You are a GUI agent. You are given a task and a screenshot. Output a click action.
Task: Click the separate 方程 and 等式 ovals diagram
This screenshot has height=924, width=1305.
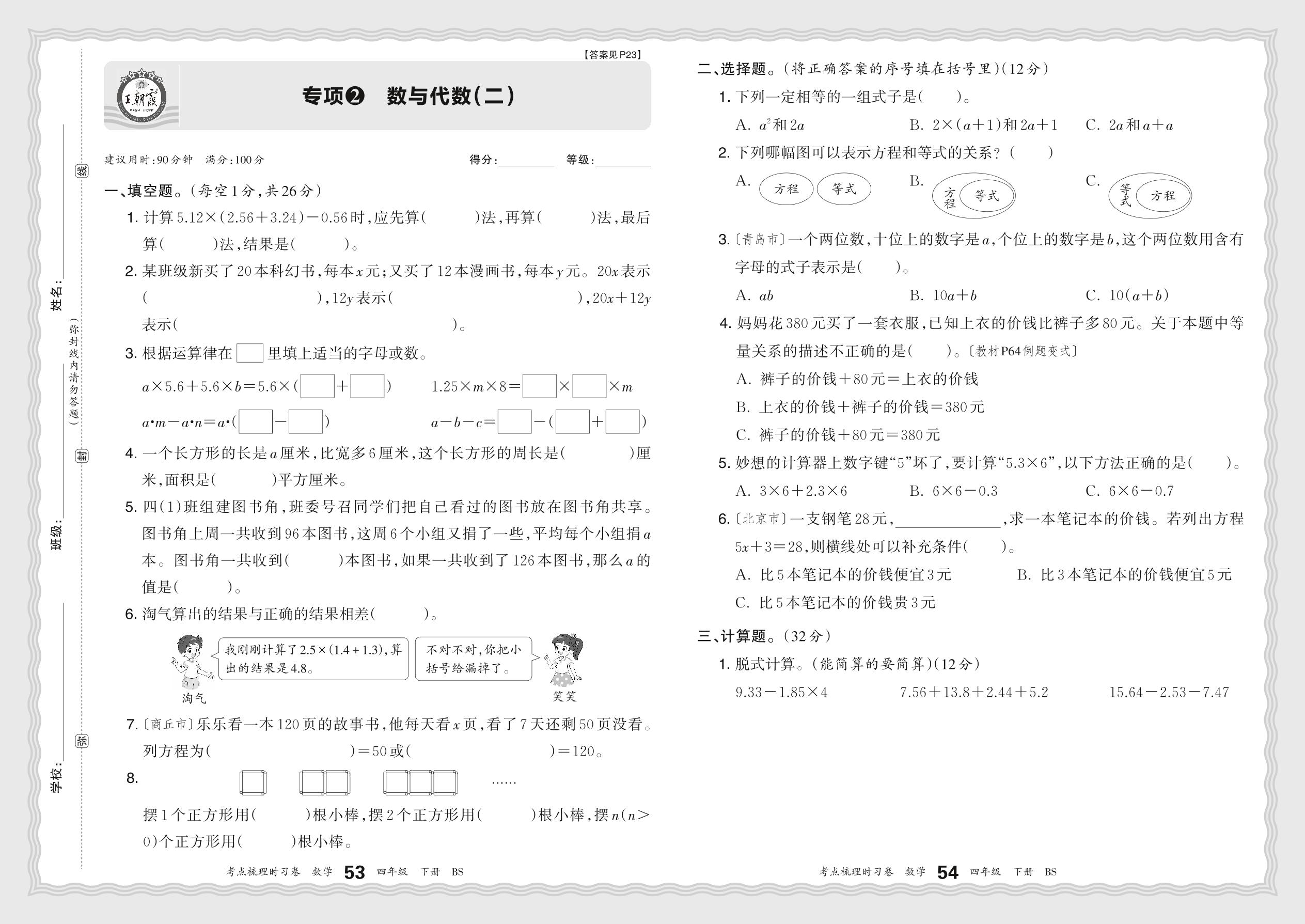[814, 189]
